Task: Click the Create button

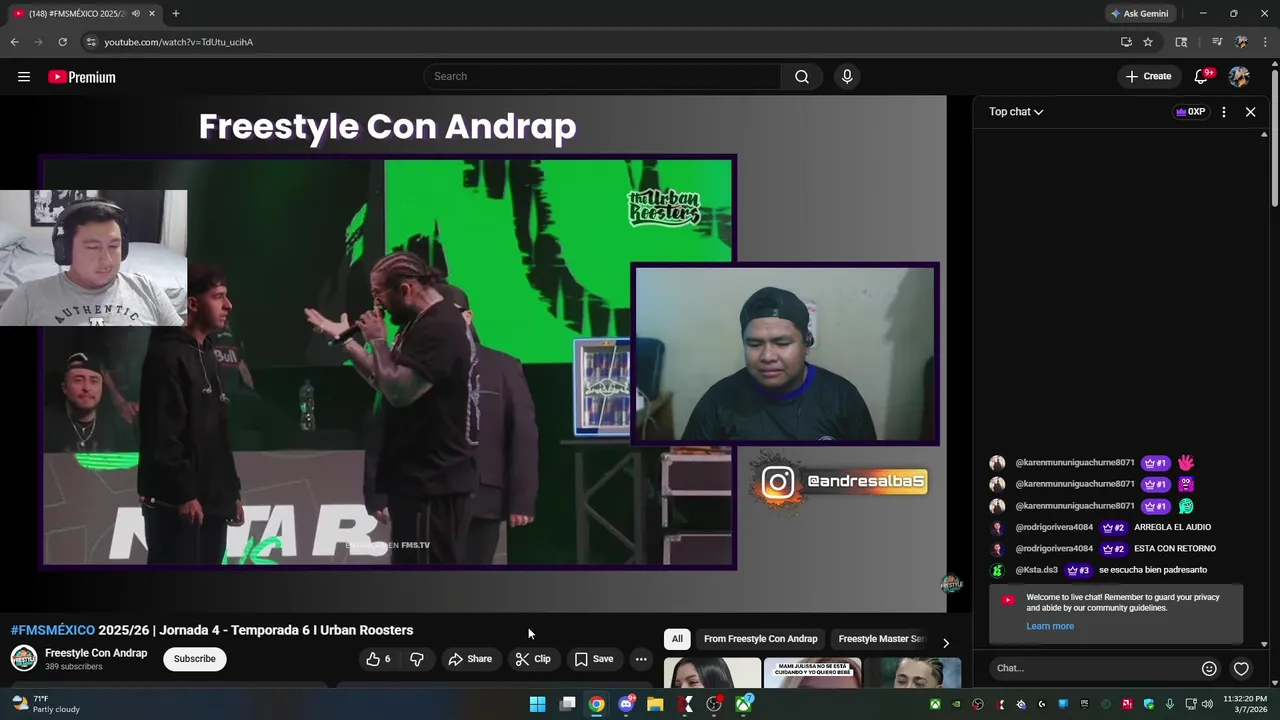Action: 1148,77
